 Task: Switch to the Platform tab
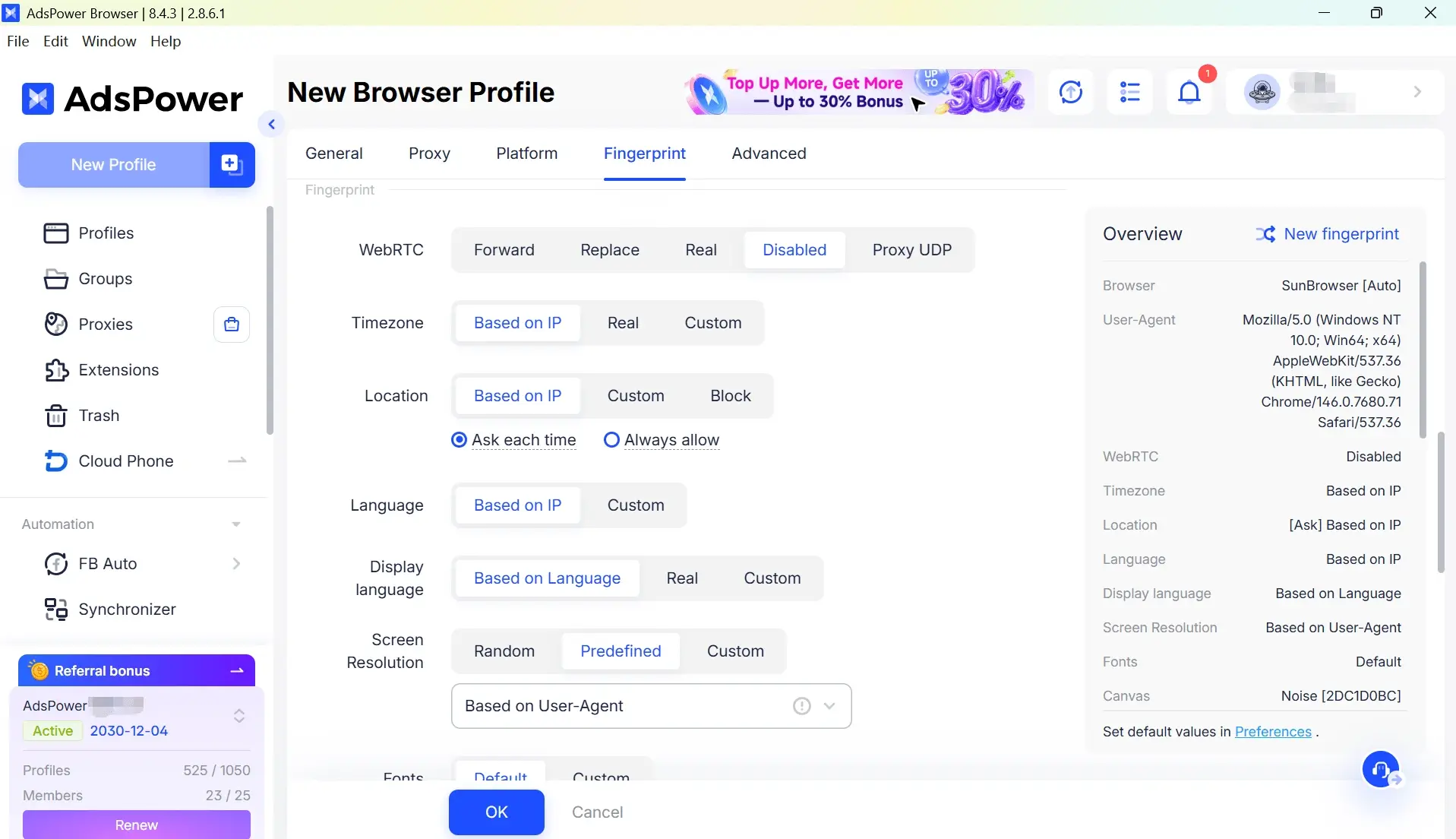(x=527, y=154)
